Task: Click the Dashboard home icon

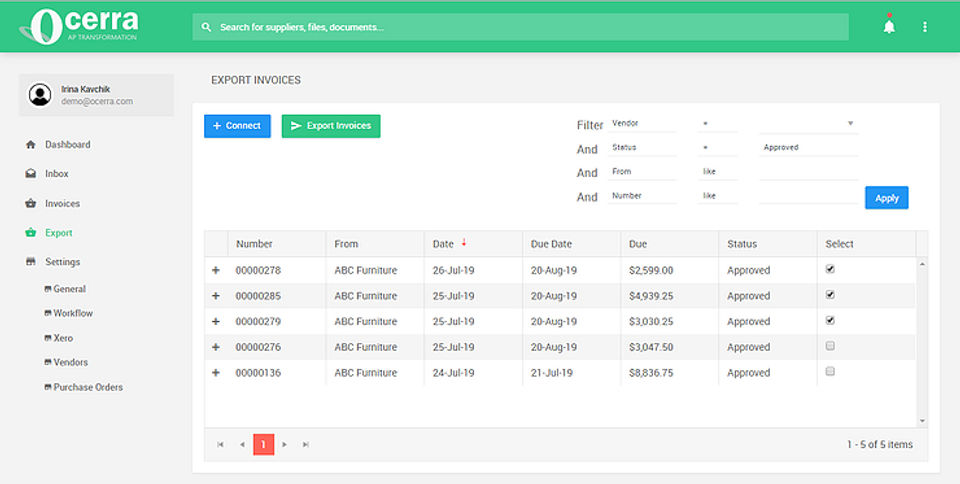Action: coord(31,144)
